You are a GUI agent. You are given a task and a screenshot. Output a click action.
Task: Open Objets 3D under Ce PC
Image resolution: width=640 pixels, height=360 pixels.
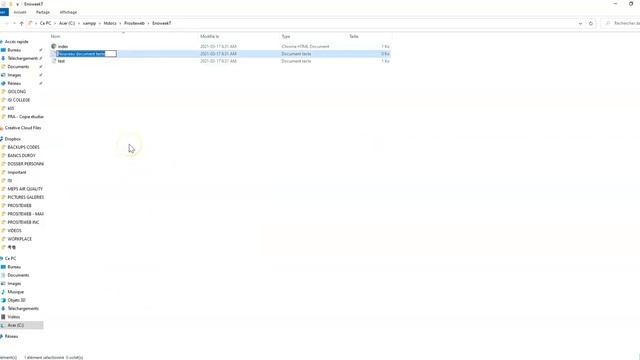[x=16, y=300]
